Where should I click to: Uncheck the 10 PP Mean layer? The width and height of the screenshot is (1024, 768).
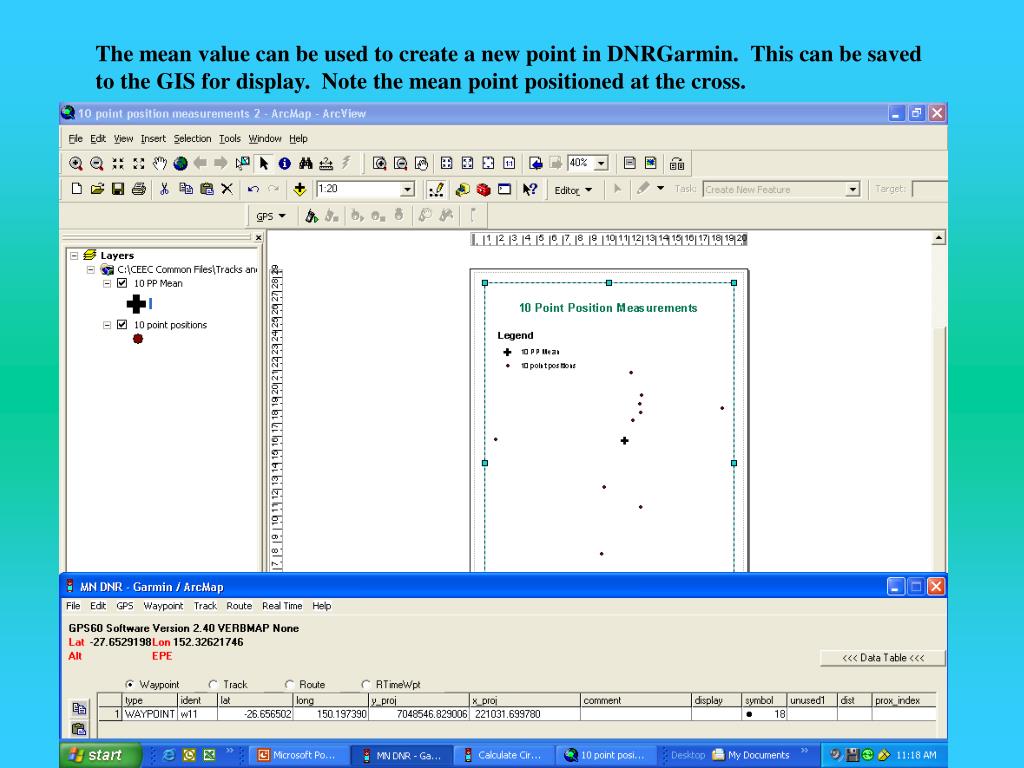(x=122, y=283)
